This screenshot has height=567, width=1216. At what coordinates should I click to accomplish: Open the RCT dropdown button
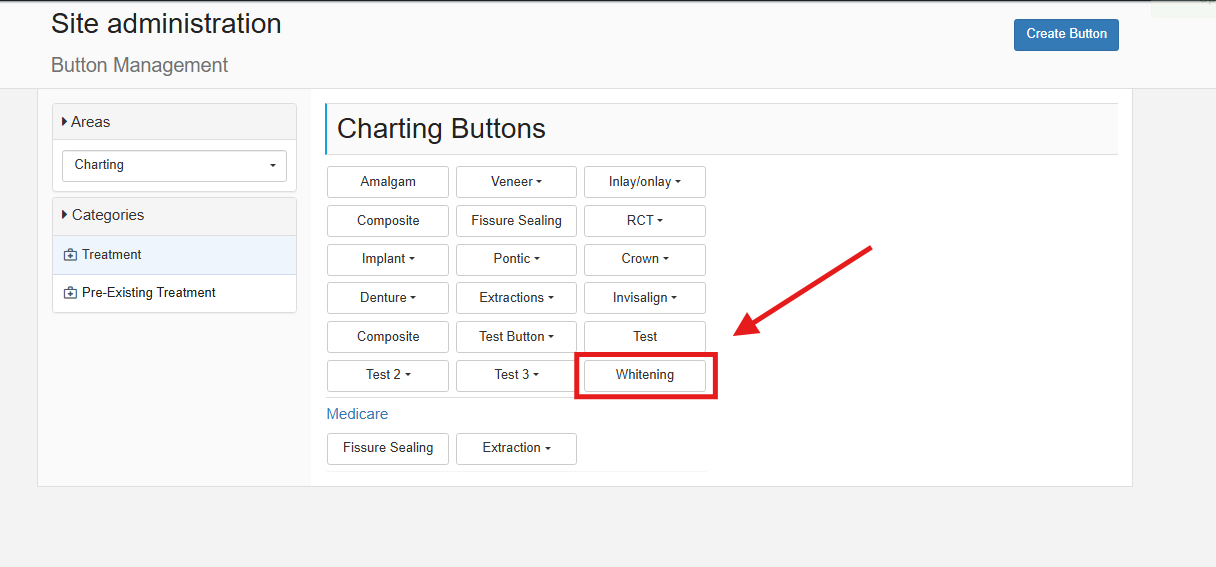point(645,221)
